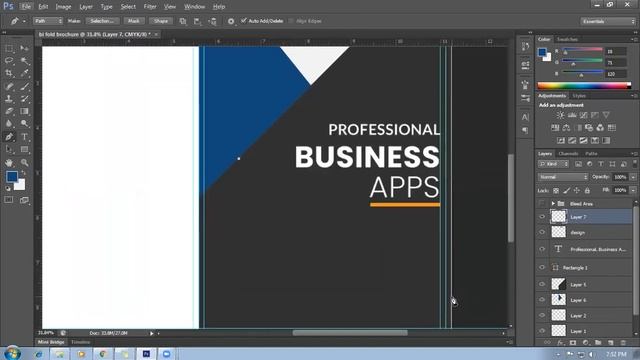The image size is (640, 360).
Task: Click the Shape button in options bar
Action: pos(161,21)
